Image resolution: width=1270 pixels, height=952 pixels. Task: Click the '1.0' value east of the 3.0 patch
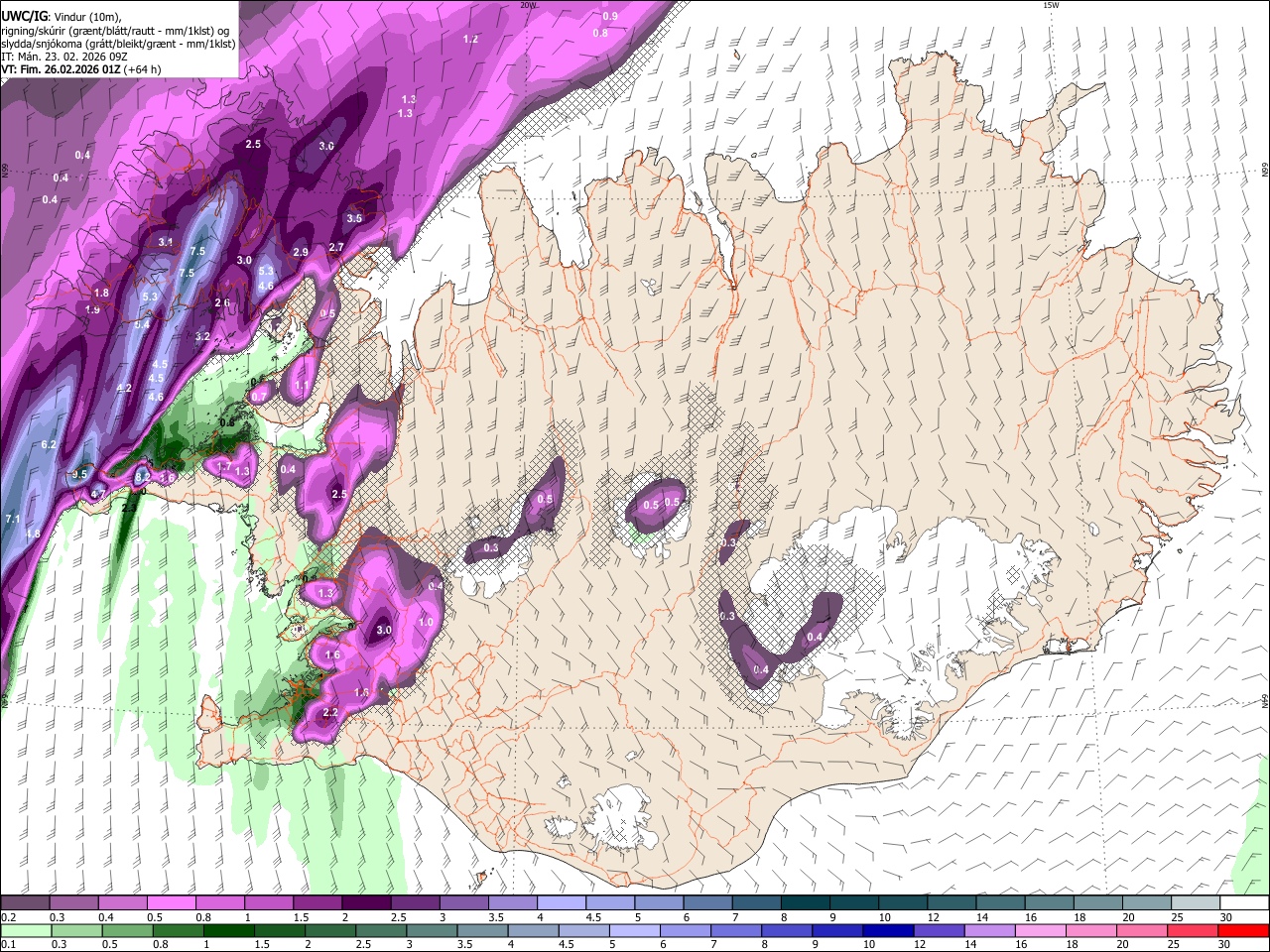(427, 623)
